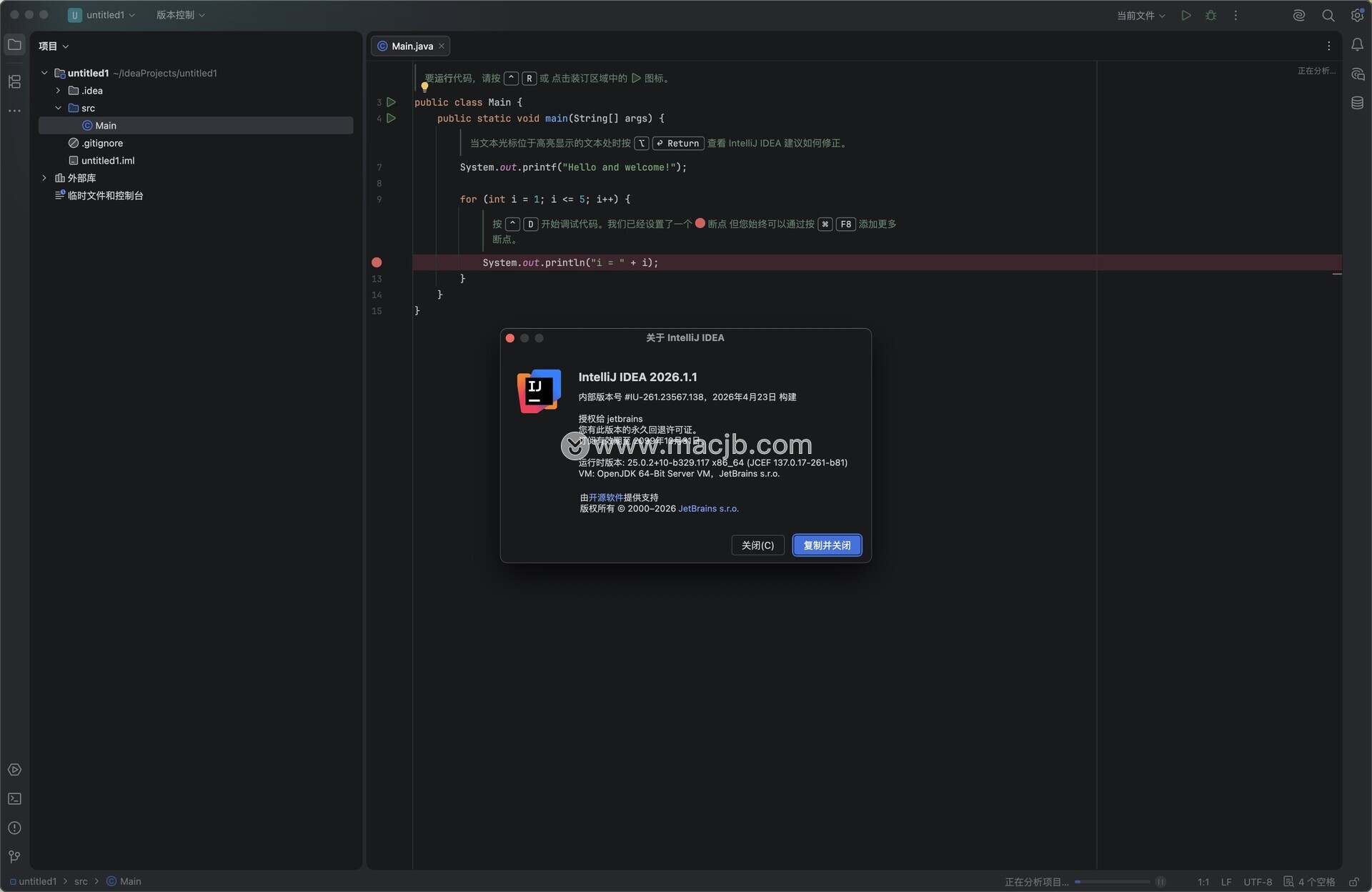Expand the .idea folder
The width and height of the screenshot is (1372, 892).
coord(59,91)
